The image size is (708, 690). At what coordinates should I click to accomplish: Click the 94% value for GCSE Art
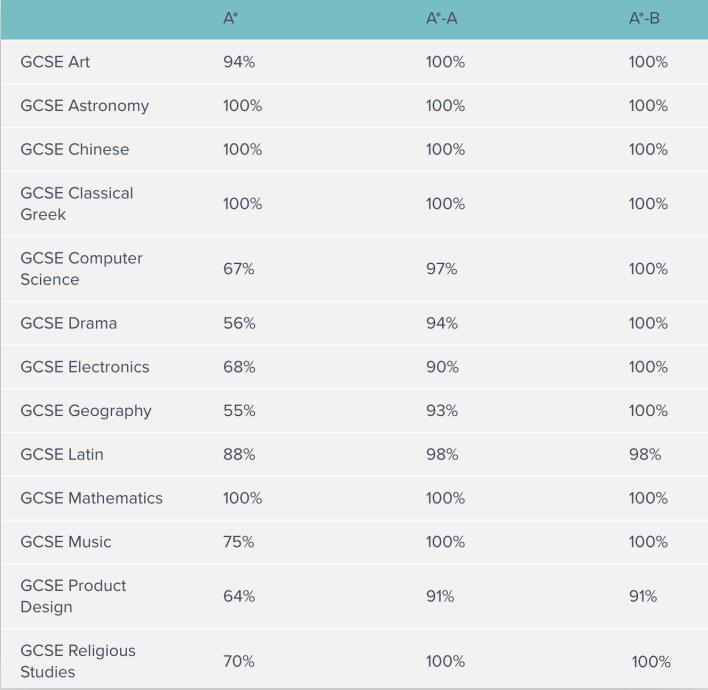[x=239, y=62]
